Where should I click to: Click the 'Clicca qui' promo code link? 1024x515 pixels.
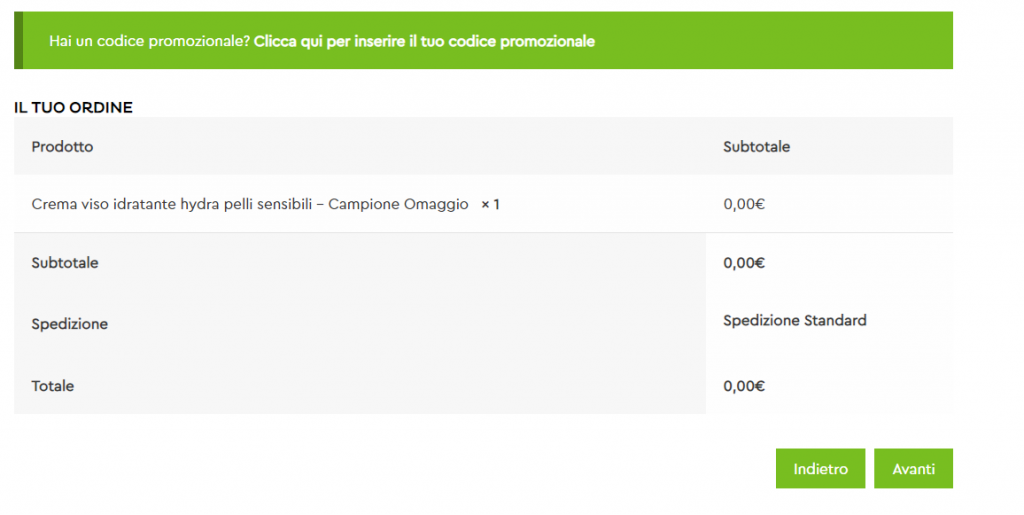(x=424, y=41)
